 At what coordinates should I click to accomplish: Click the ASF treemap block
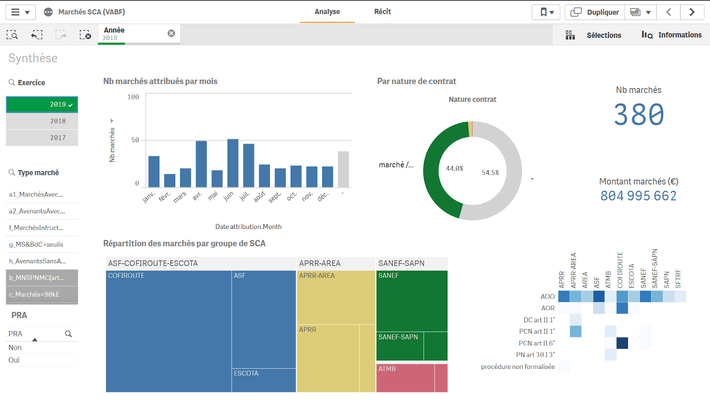tap(264, 319)
